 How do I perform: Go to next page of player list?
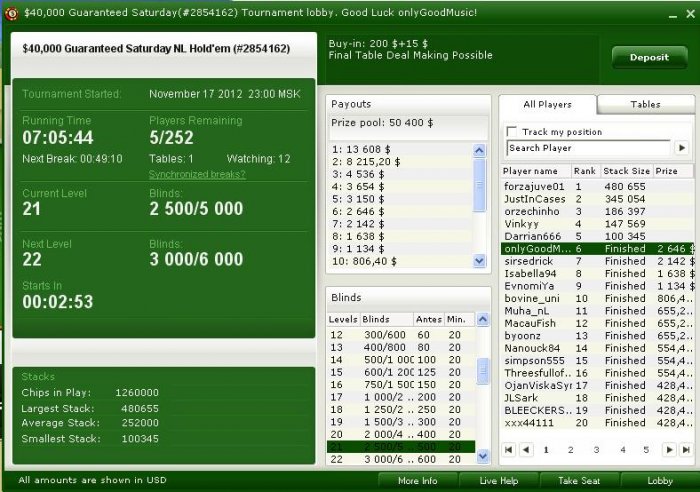pyautogui.click(x=669, y=450)
